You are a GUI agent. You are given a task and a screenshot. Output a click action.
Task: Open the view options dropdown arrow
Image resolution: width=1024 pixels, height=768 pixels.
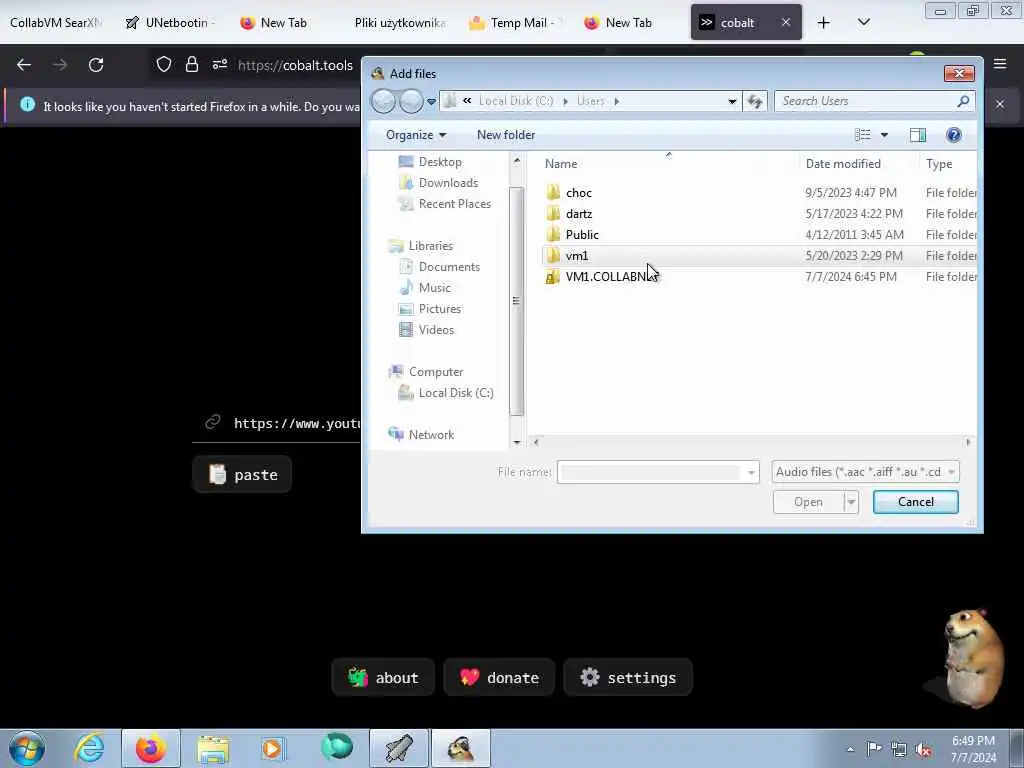pyautogui.click(x=884, y=135)
